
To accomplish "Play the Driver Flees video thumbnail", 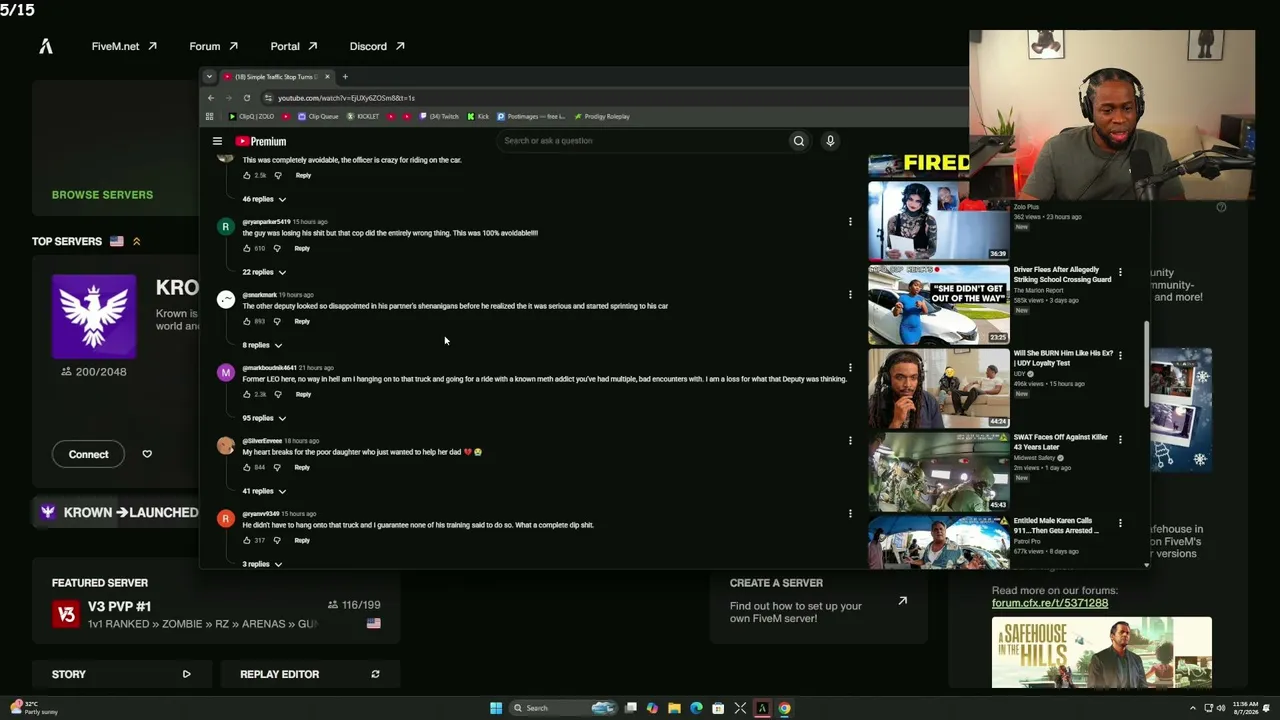I will pos(939,304).
